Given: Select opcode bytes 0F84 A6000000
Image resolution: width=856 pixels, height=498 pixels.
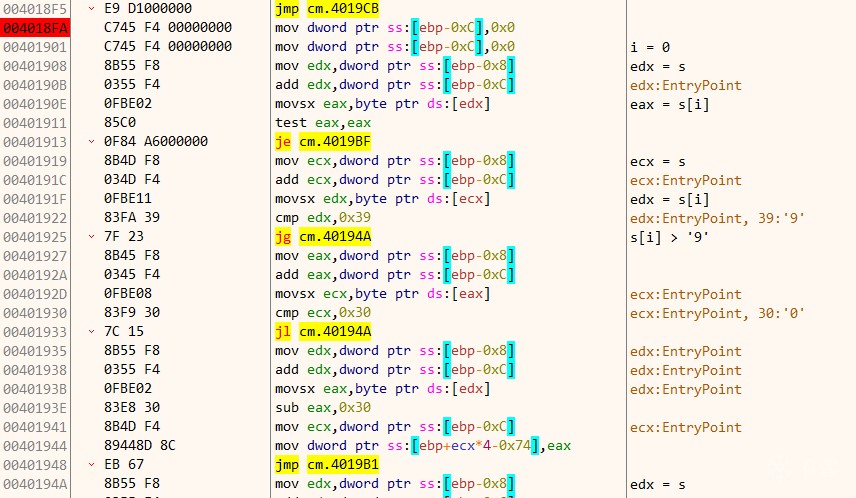Looking at the screenshot, I should click(x=156, y=141).
